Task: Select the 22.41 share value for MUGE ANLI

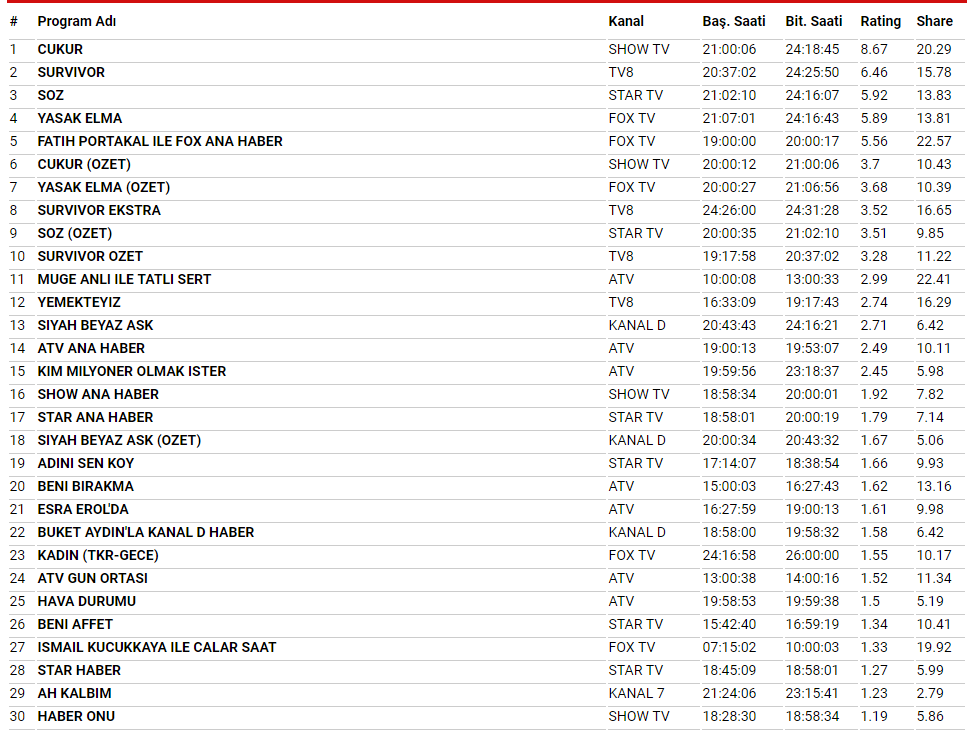Action: tap(934, 279)
